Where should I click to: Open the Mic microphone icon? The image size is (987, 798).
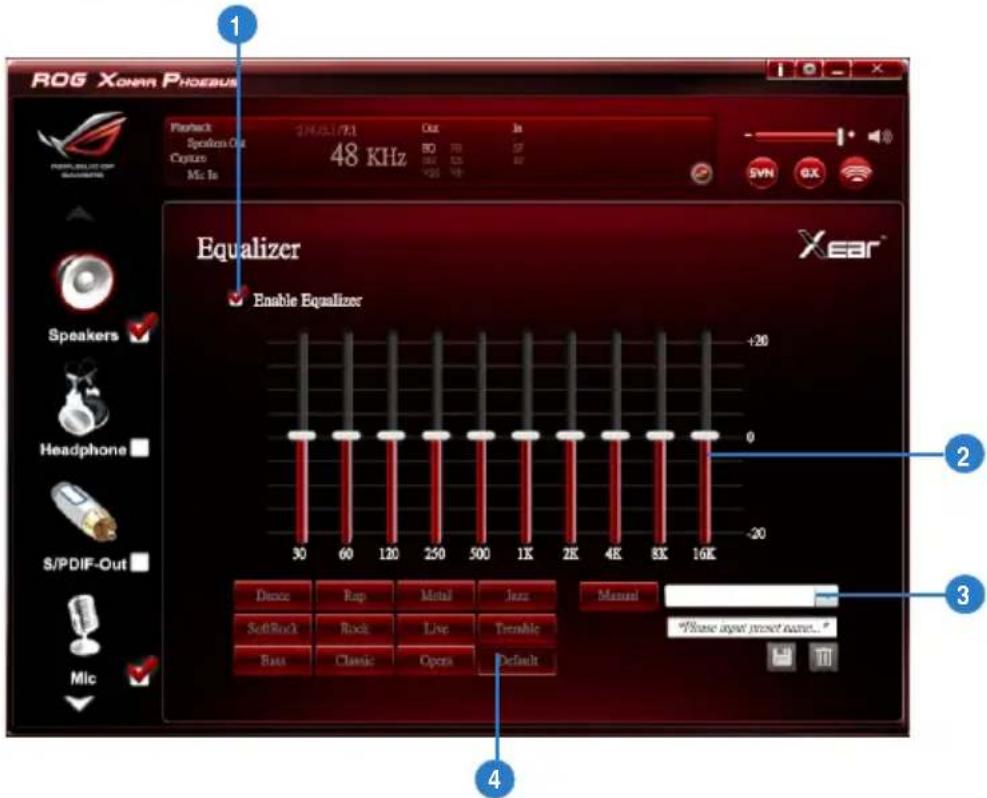[x=84, y=627]
